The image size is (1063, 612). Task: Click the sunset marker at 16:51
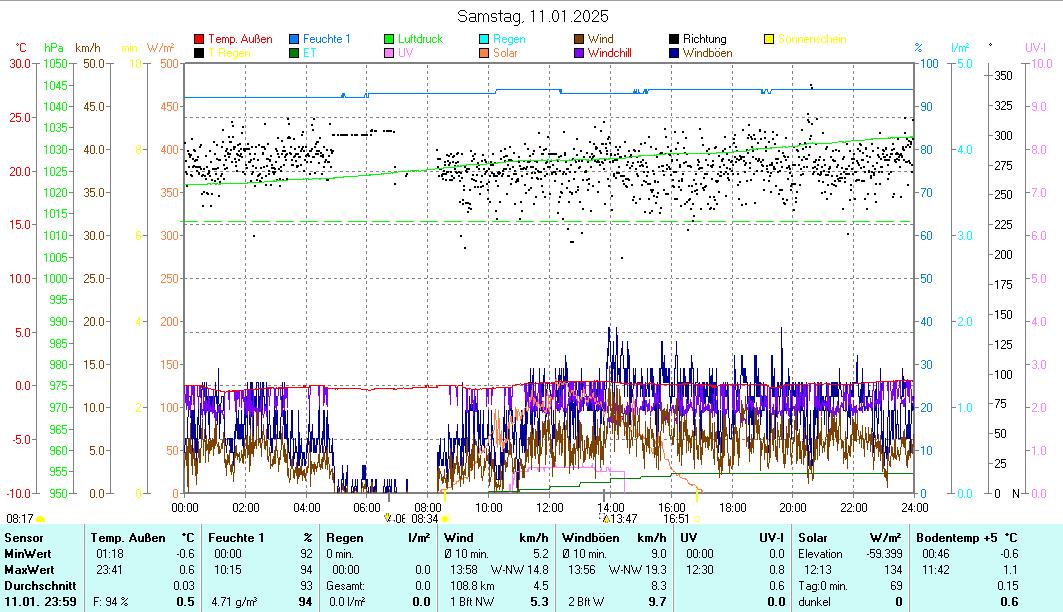[x=697, y=519]
